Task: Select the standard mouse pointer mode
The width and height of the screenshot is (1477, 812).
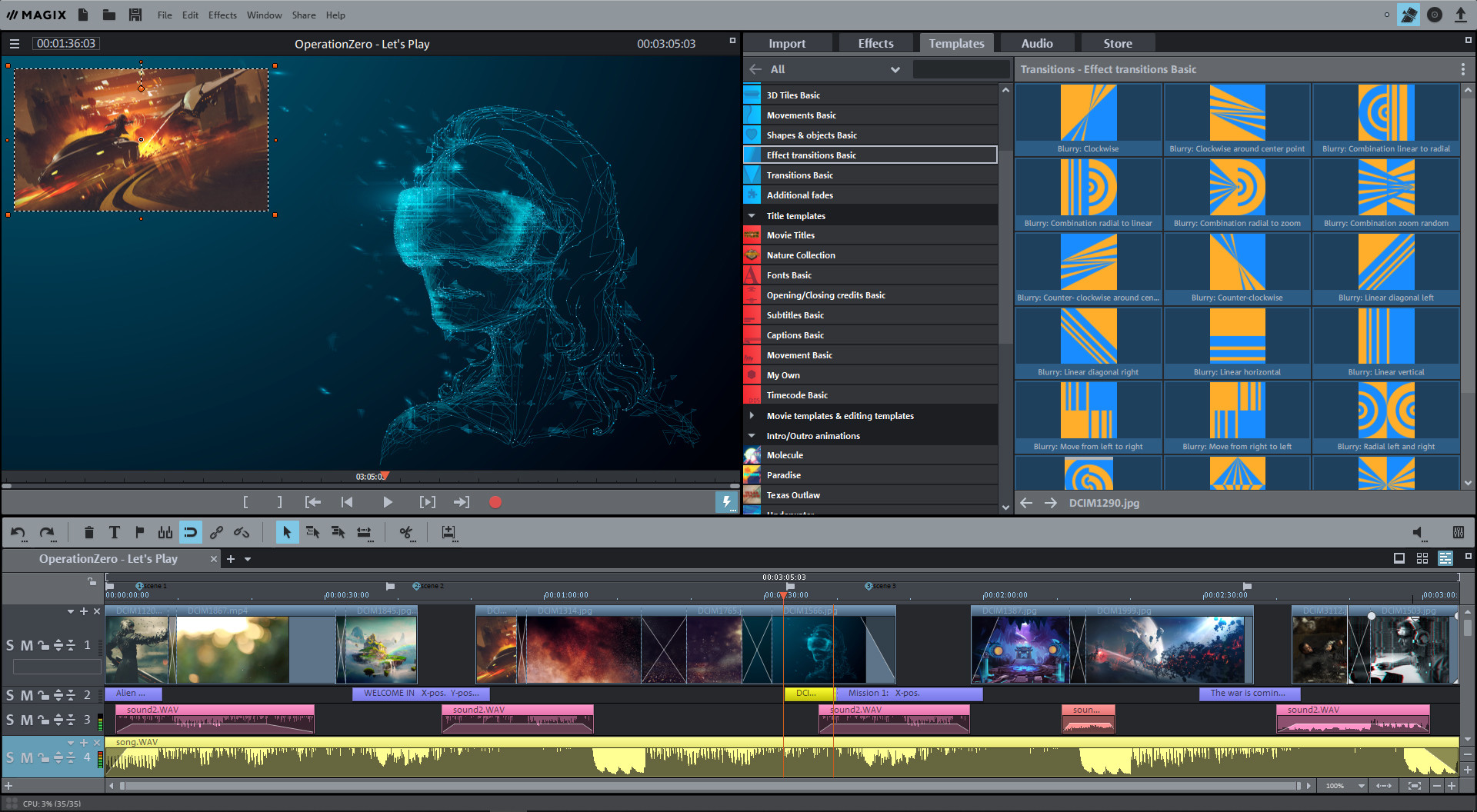Action: [x=287, y=532]
